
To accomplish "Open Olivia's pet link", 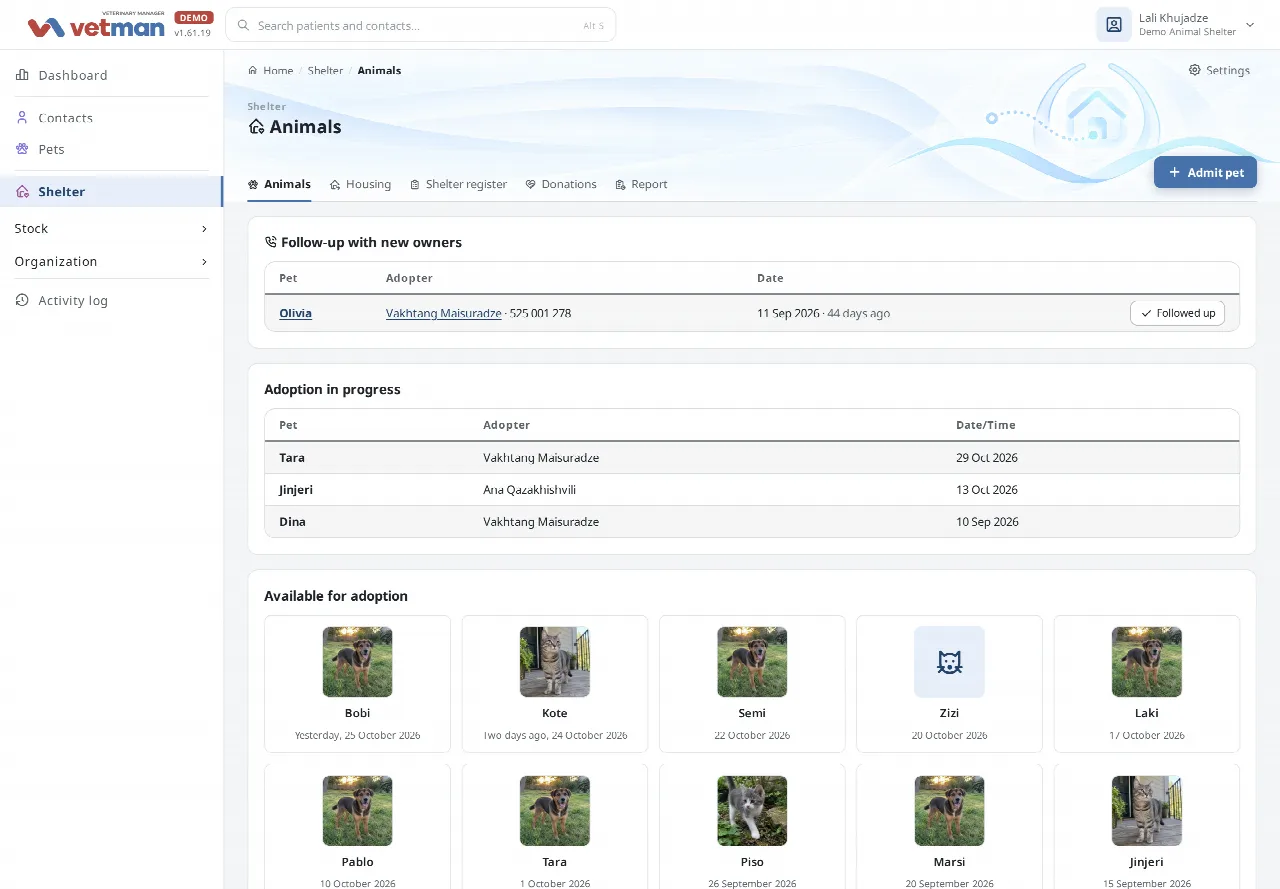I will coord(296,313).
